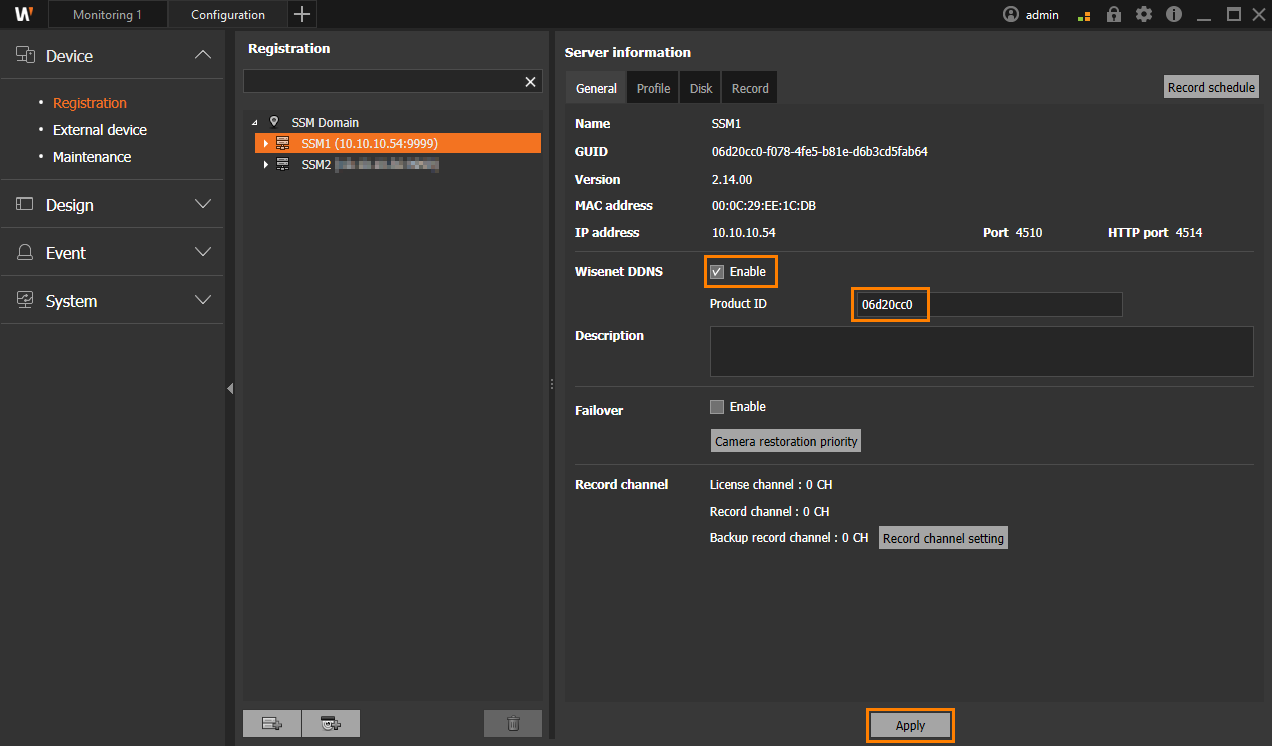Expand the Event section chevron
Screen dimensions: 1272x746
(x=203, y=252)
